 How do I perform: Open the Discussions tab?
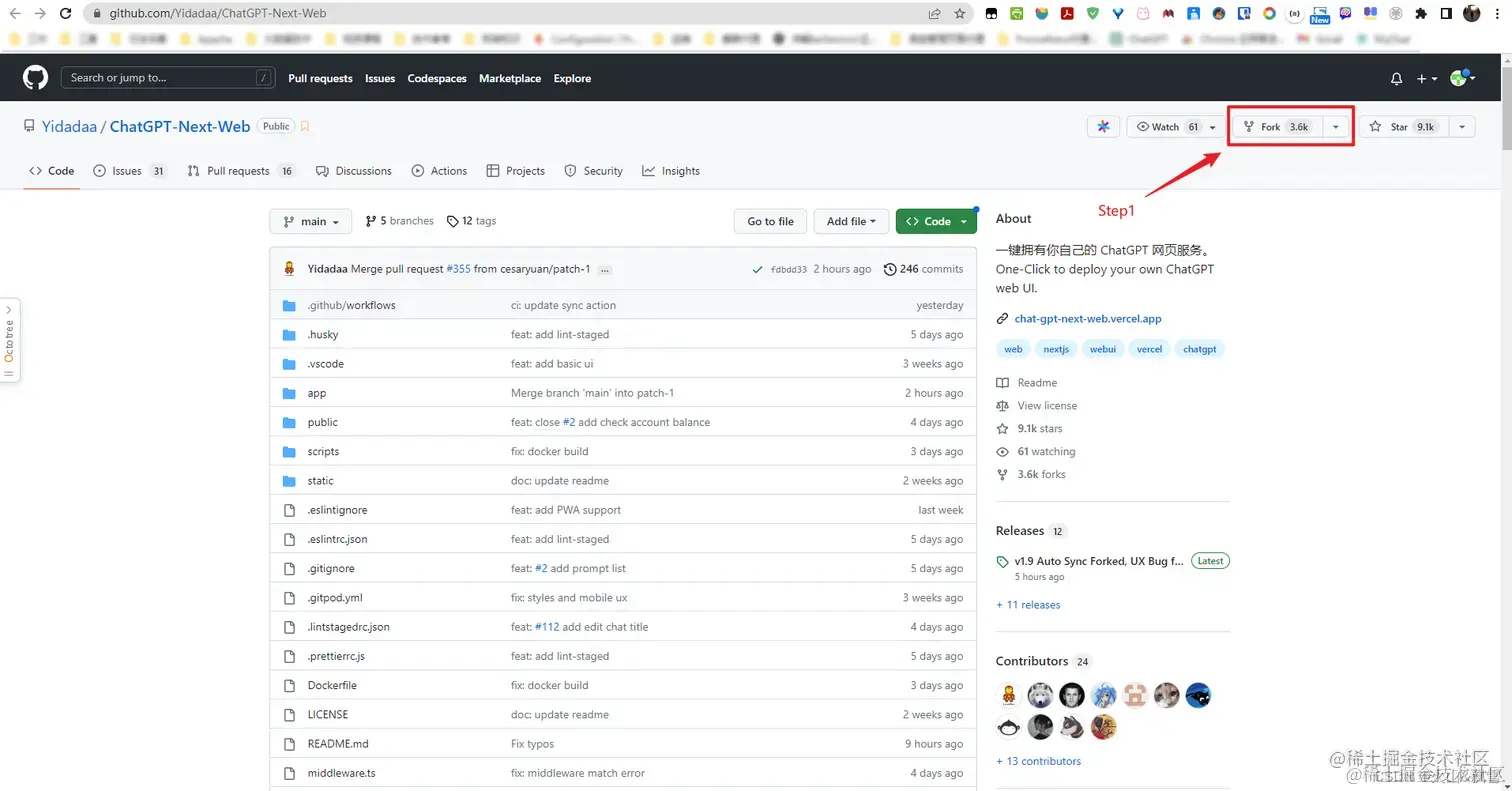[x=354, y=171]
